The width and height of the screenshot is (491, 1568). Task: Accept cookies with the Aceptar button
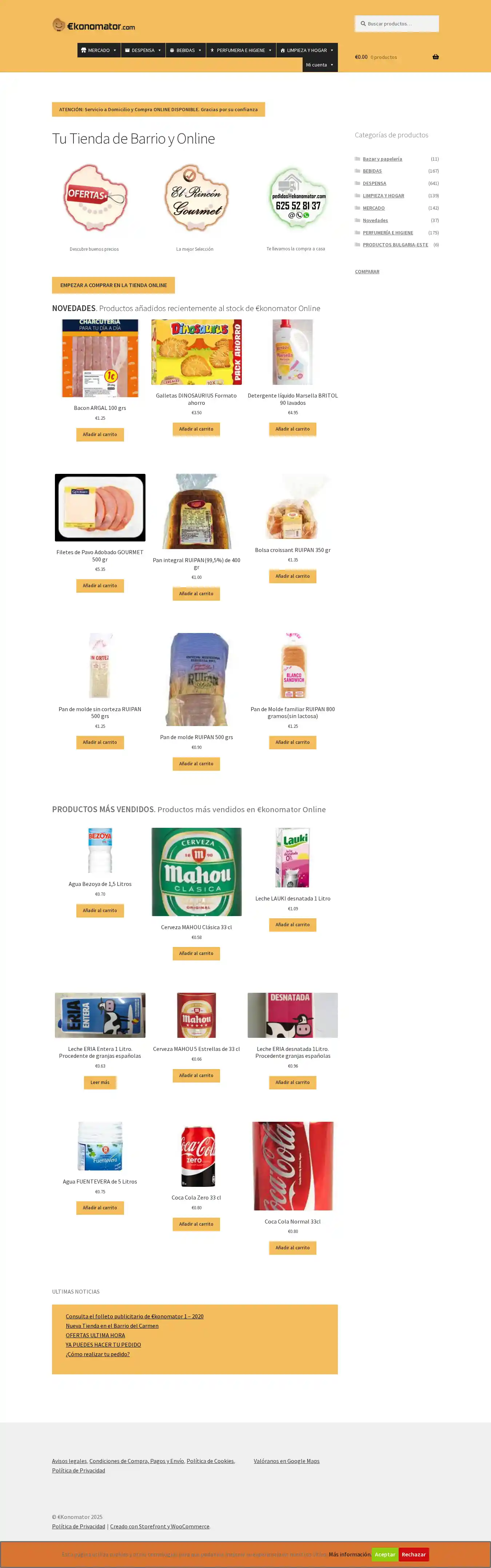click(385, 1554)
